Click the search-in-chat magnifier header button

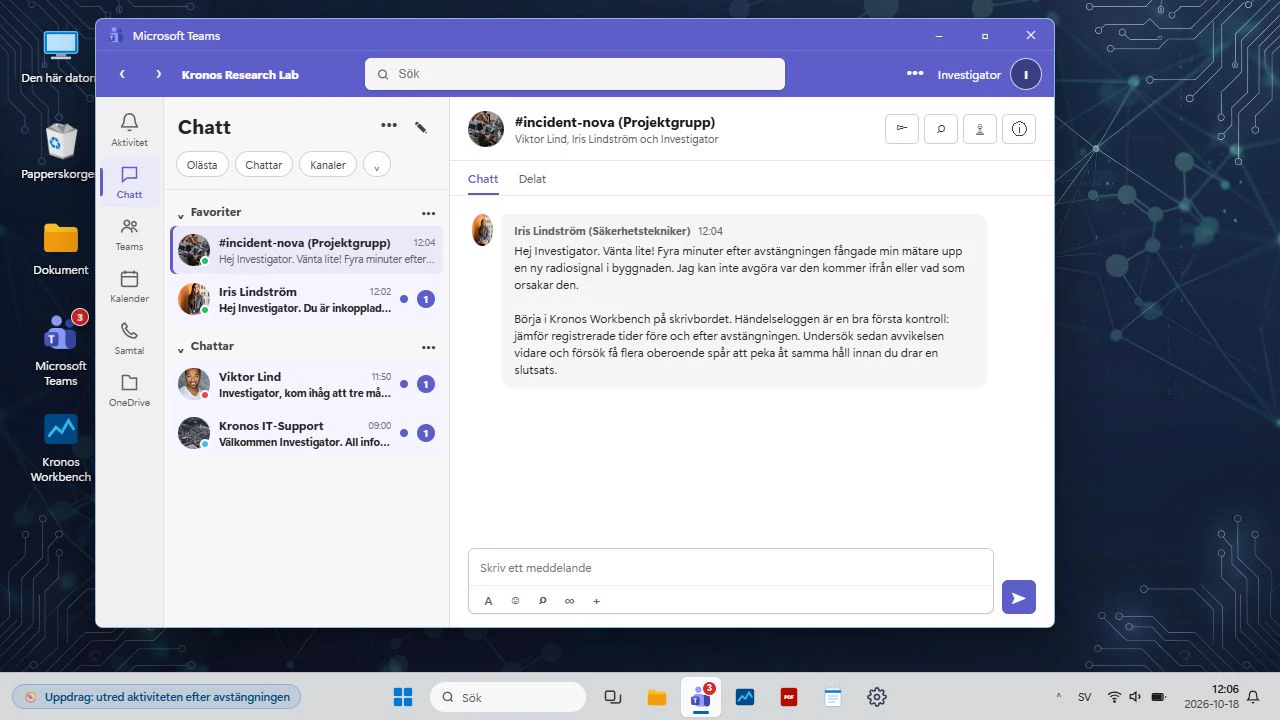tap(941, 128)
